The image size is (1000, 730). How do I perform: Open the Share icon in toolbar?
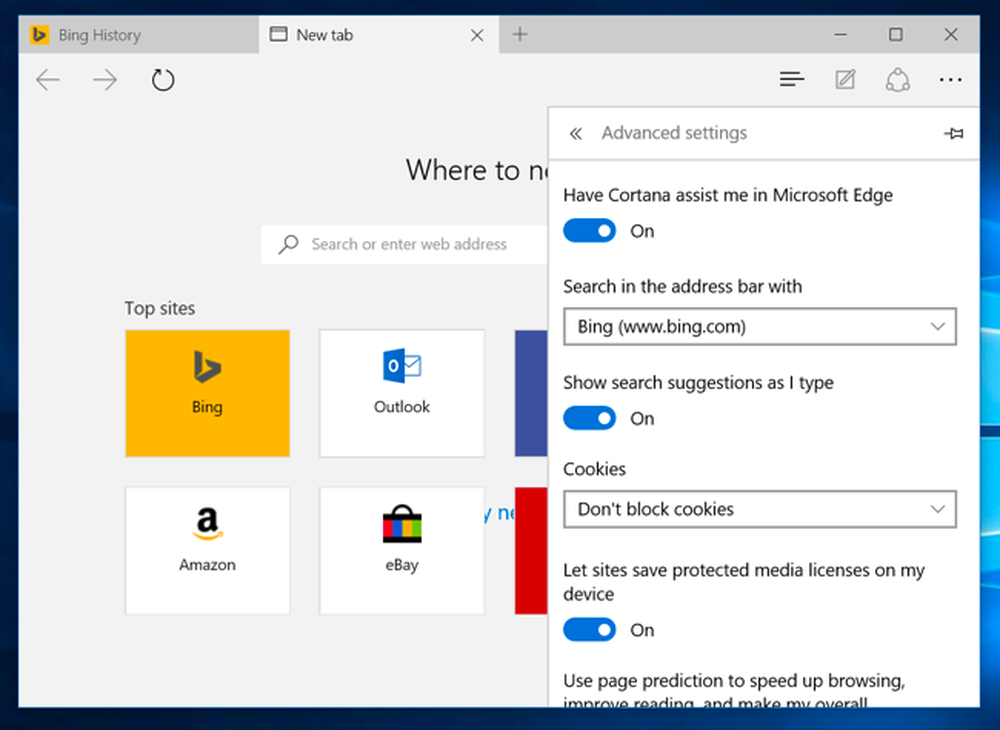[898, 80]
